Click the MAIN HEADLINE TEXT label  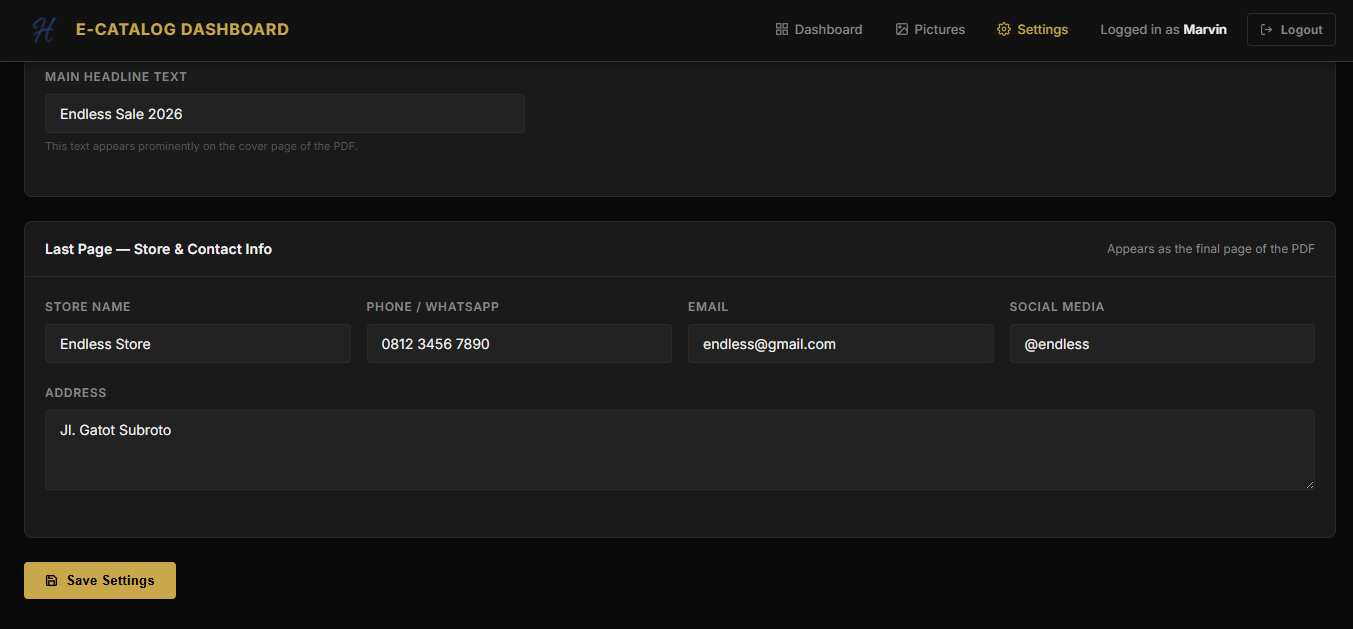[116, 77]
